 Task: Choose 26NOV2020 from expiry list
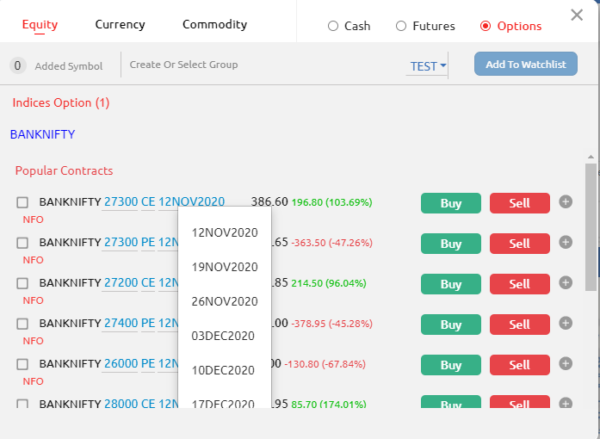225,302
